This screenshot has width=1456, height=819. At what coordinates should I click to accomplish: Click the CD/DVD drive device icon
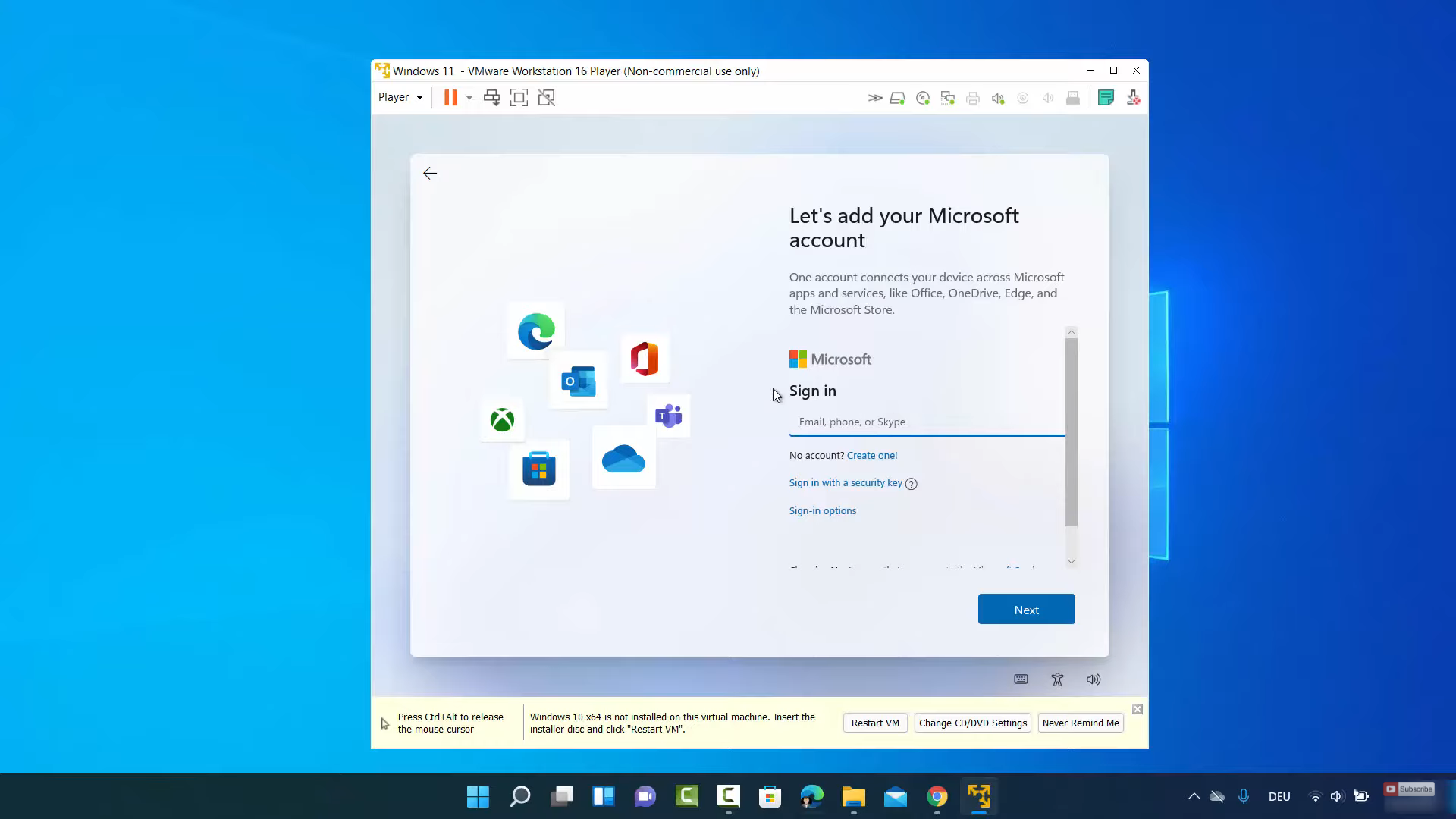point(923,98)
